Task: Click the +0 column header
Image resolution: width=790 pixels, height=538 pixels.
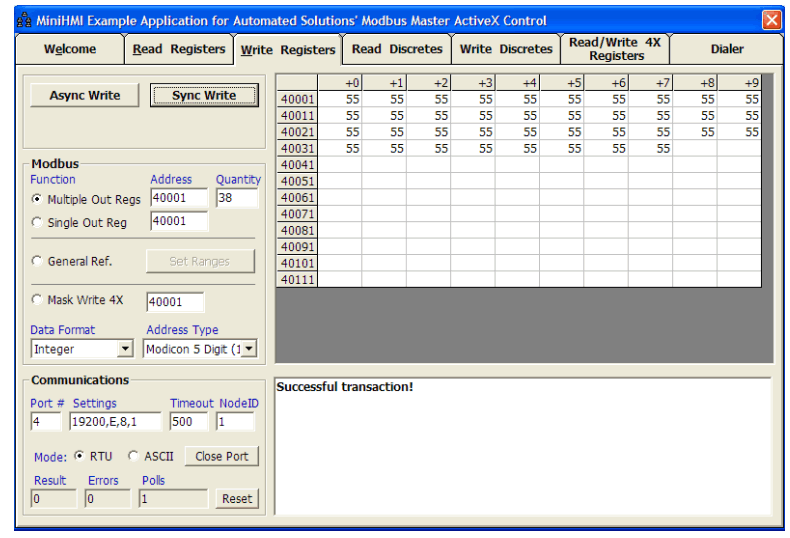Action: (x=340, y=83)
